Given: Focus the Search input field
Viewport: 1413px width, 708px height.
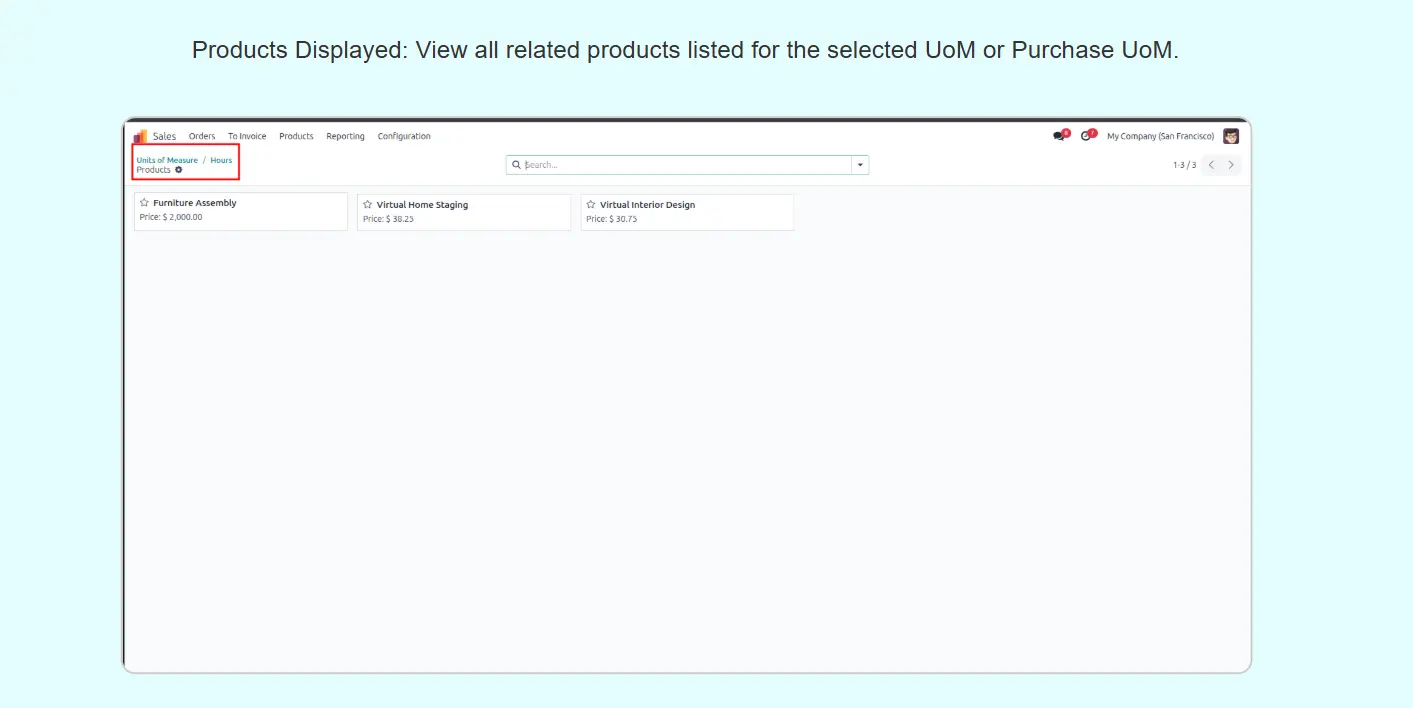Looking at the screenshot, I should pos(685,165).
